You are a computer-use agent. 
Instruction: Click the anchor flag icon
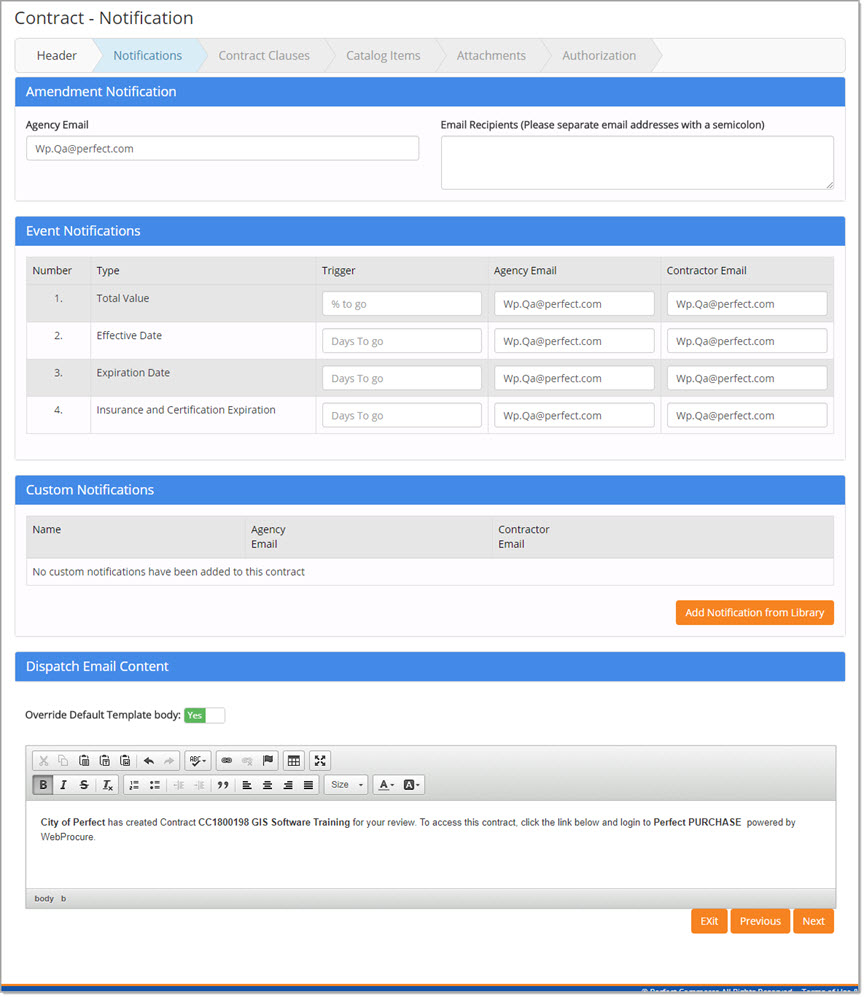coord(267,760)
